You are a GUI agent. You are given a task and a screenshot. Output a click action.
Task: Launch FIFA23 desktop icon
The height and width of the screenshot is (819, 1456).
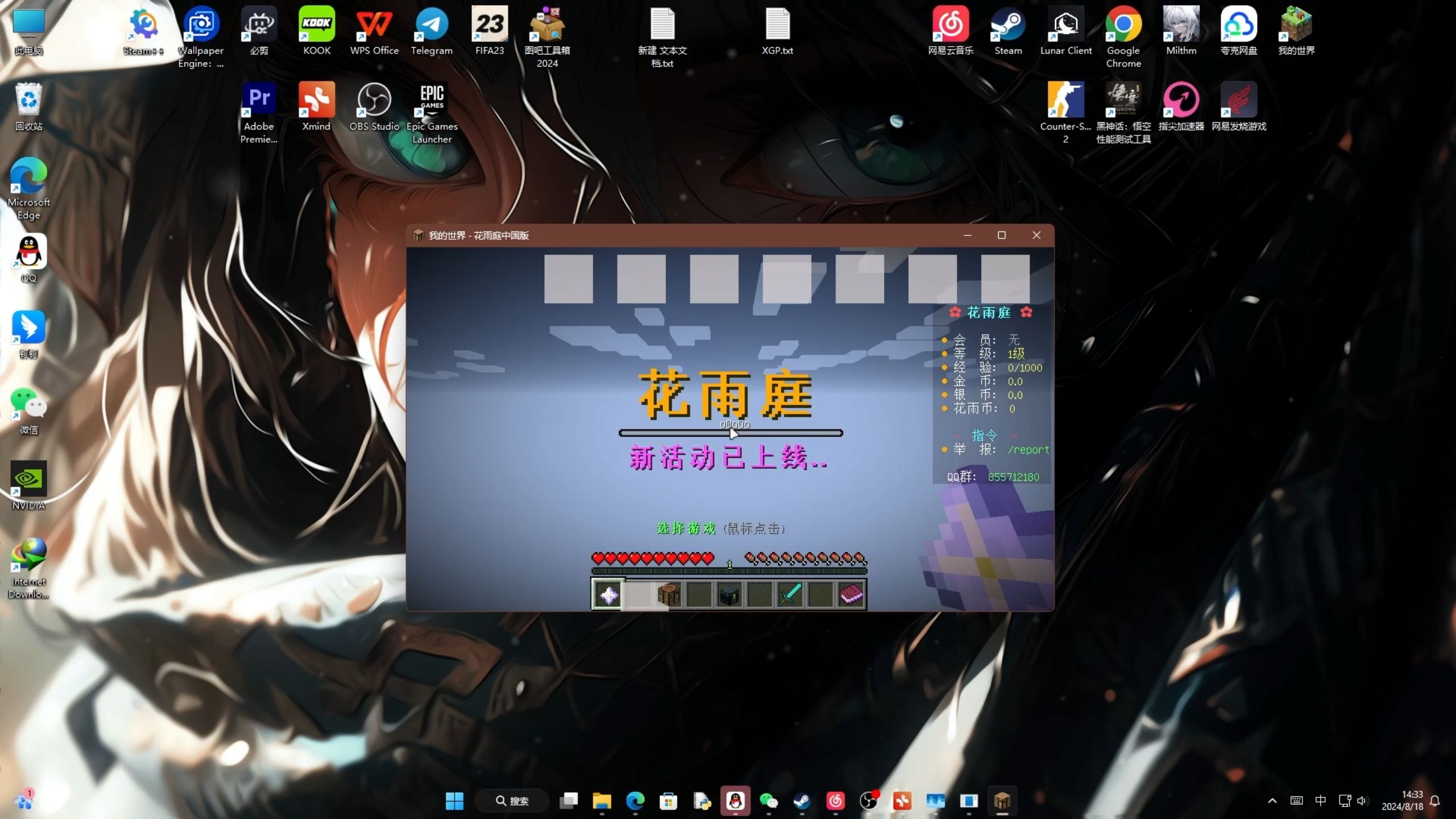[x=490, y=32]
